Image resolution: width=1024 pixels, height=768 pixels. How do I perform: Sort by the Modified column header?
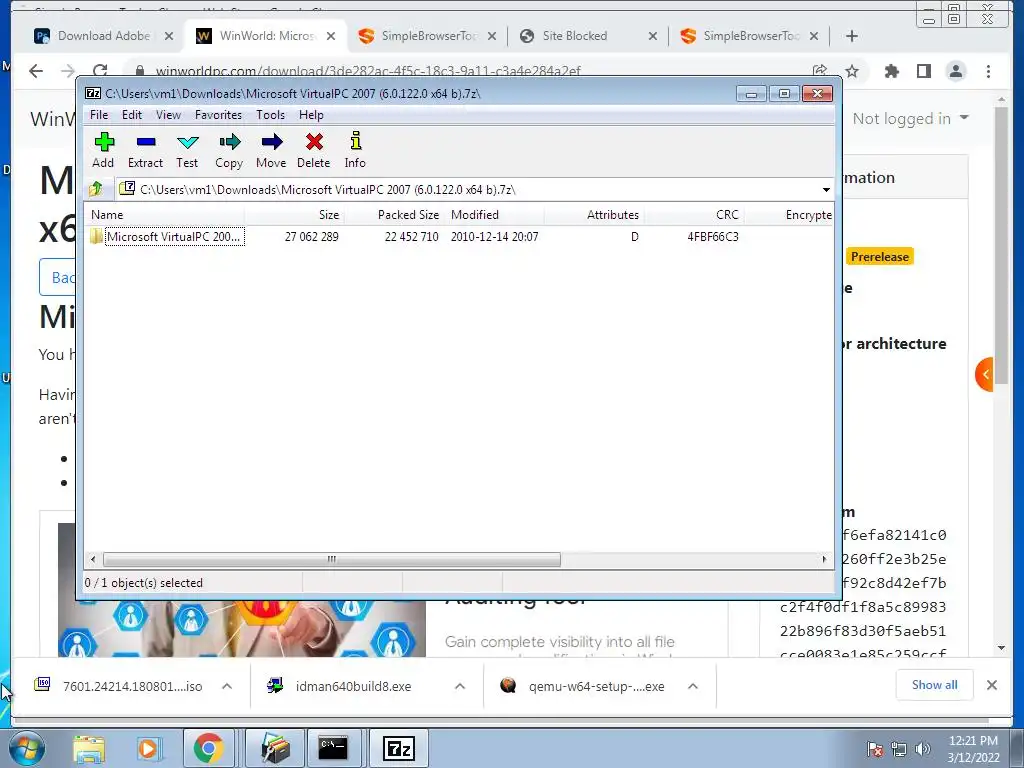(x=494, y=215)
